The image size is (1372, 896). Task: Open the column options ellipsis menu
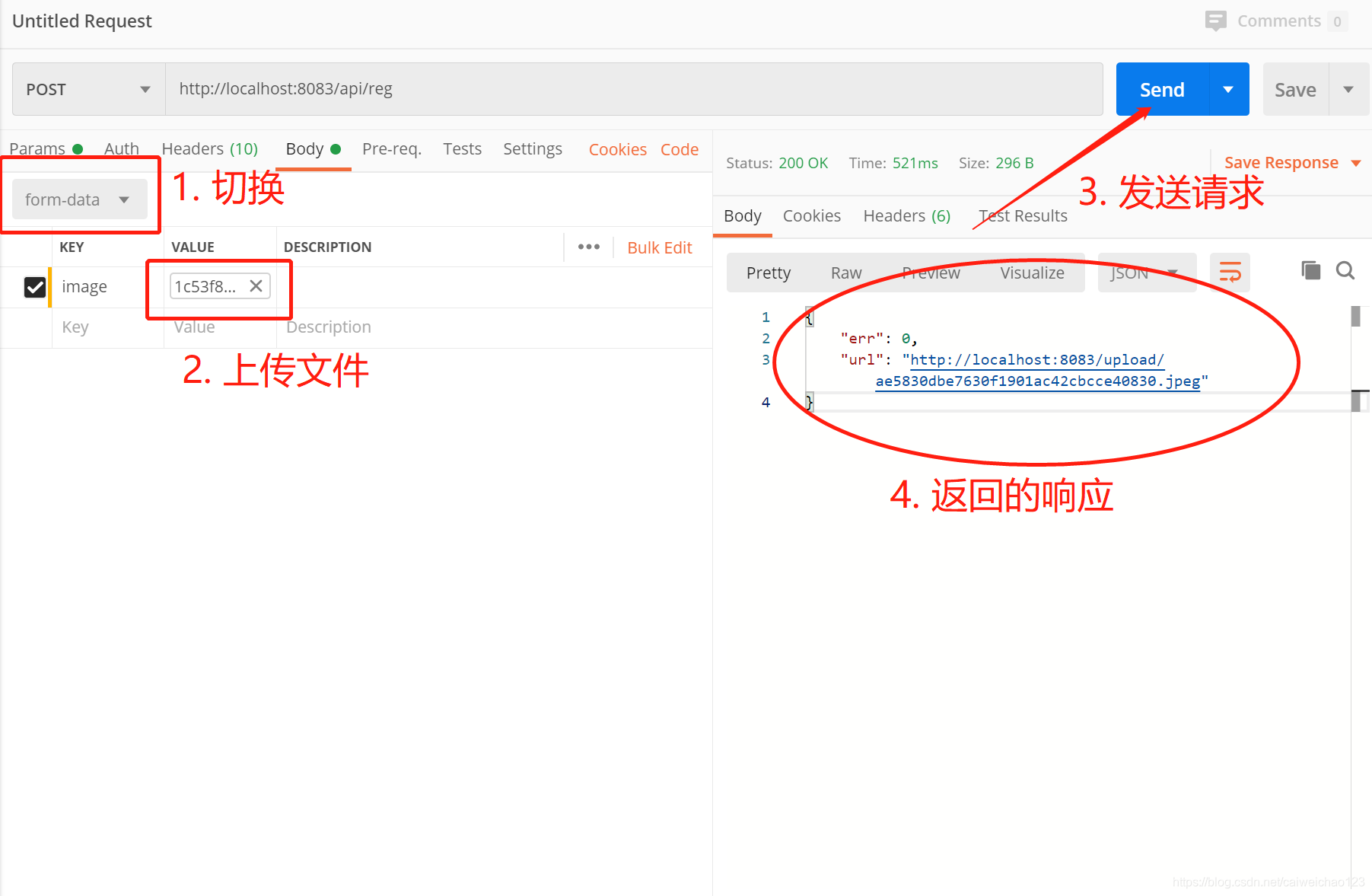point(588,247)
